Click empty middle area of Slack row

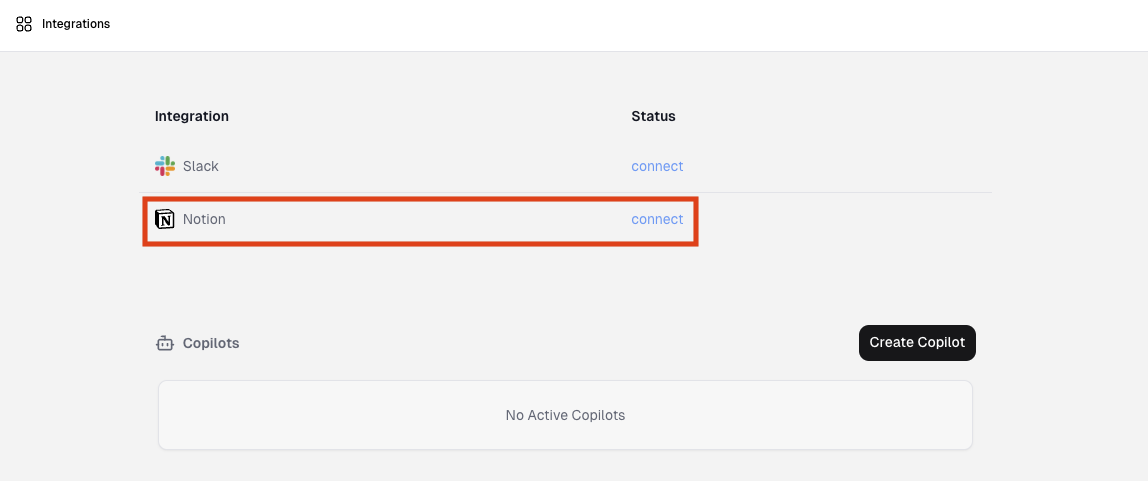420,166
